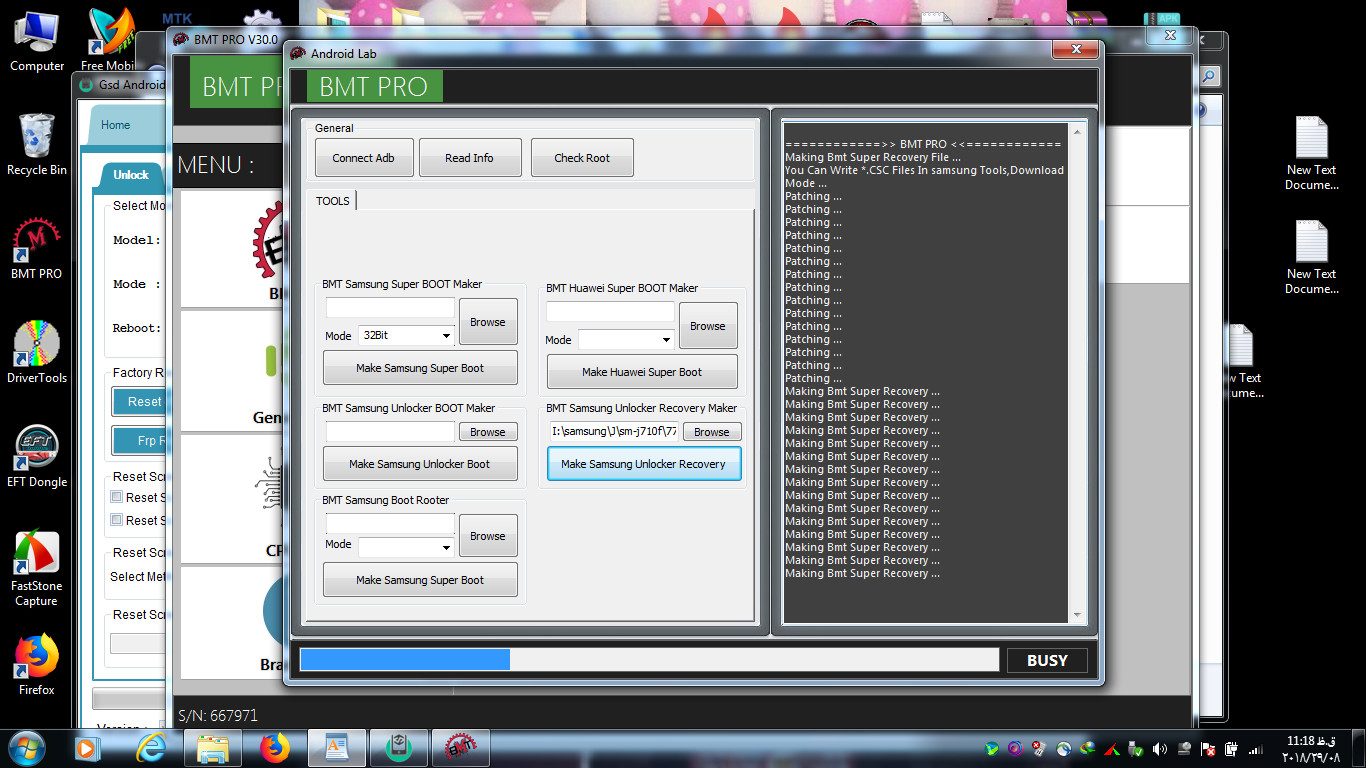The width and height of the screenshot is (1366, 768).
Task: Browse for a Samsung Super BOOT Maker file
Action: (488, 322)
